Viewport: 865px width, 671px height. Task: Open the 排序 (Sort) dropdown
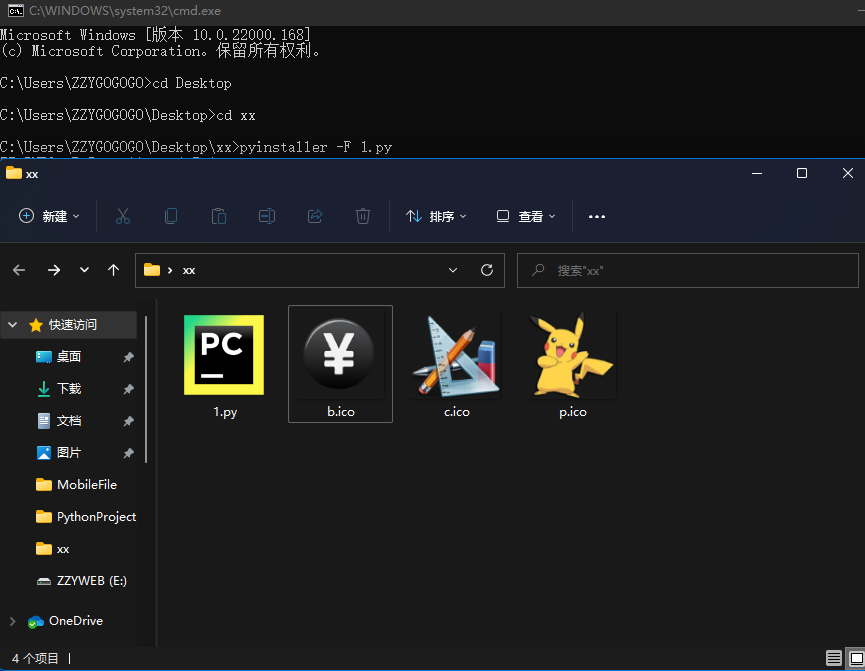436,216
